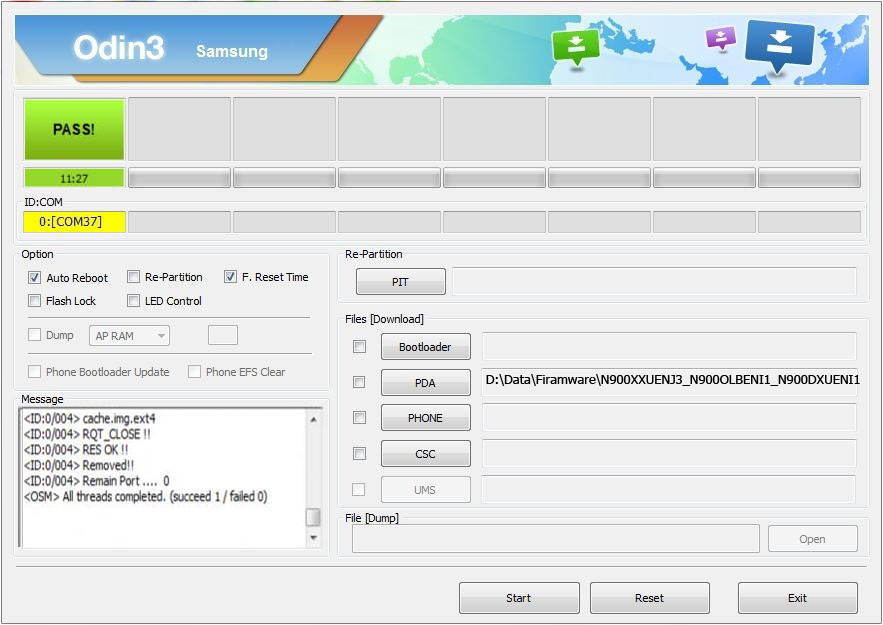Image resolution: width=883 pixels, height=625 pixels.
Task: Click the Exit button
Action: [x=797, y=598]
